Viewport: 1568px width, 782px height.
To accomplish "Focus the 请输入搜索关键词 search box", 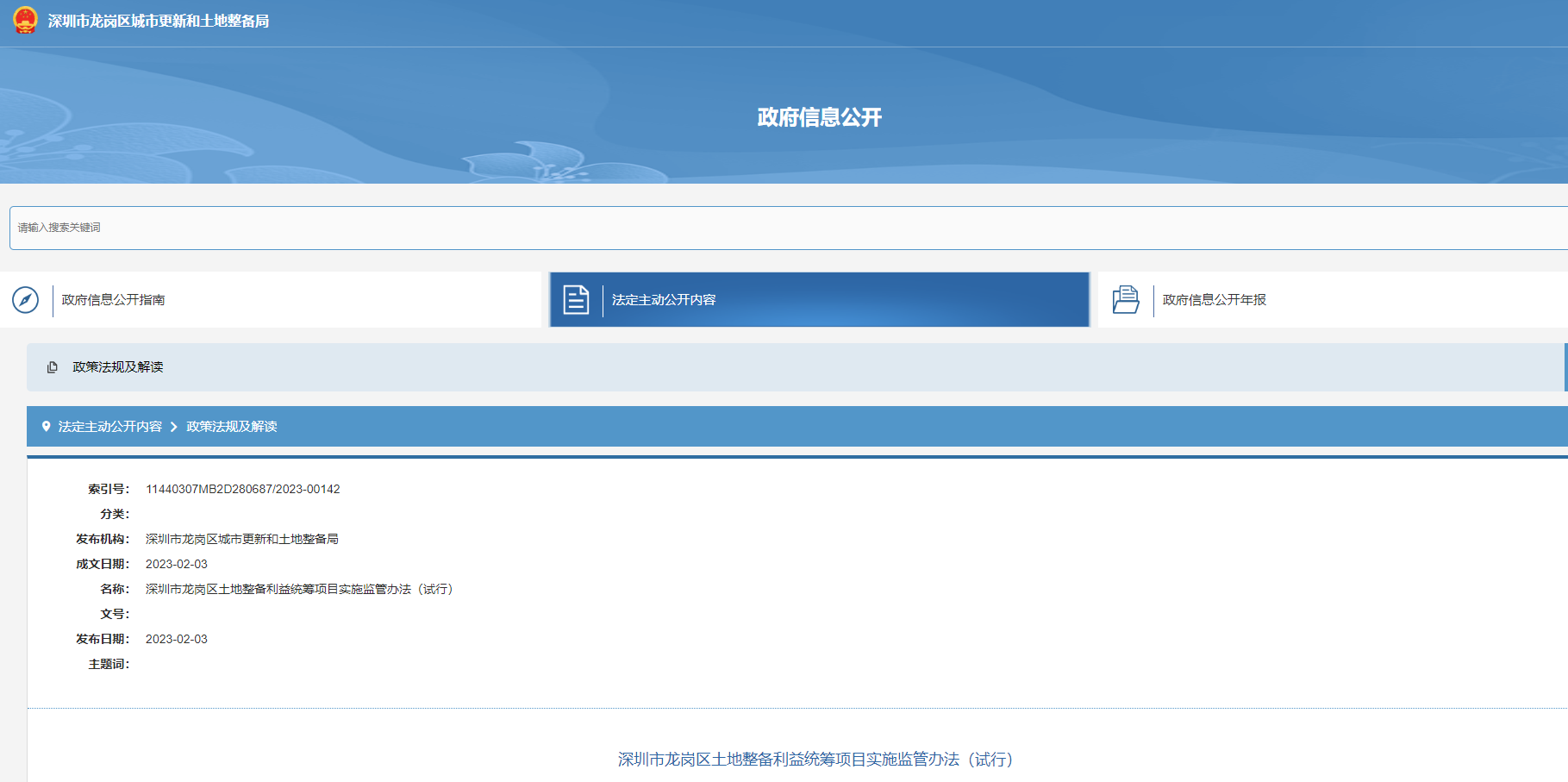I will point(776,228).
